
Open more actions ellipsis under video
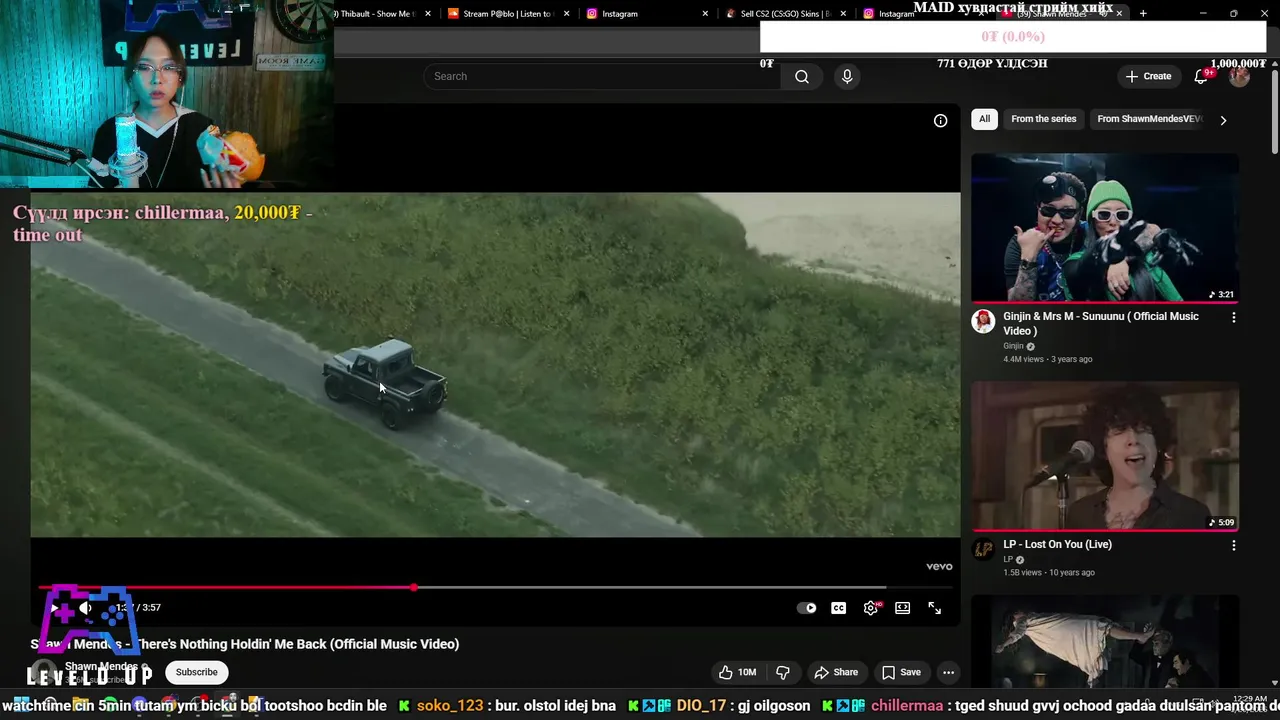click(948, 672)
